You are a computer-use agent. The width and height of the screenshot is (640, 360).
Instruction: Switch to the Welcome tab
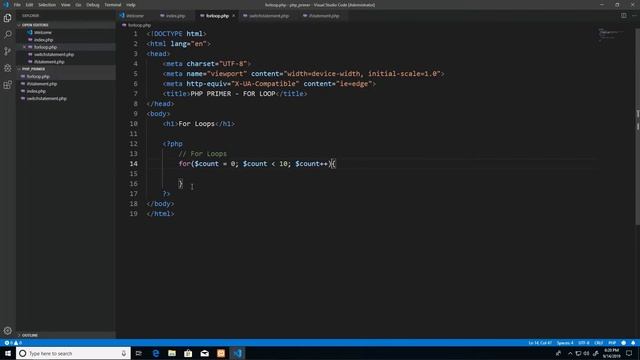pyautogui.click(x=135, y=16)
